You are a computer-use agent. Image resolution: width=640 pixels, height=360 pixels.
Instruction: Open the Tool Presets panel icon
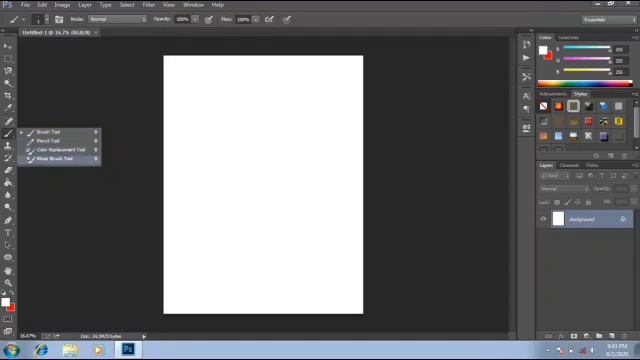tap(527, 76)
